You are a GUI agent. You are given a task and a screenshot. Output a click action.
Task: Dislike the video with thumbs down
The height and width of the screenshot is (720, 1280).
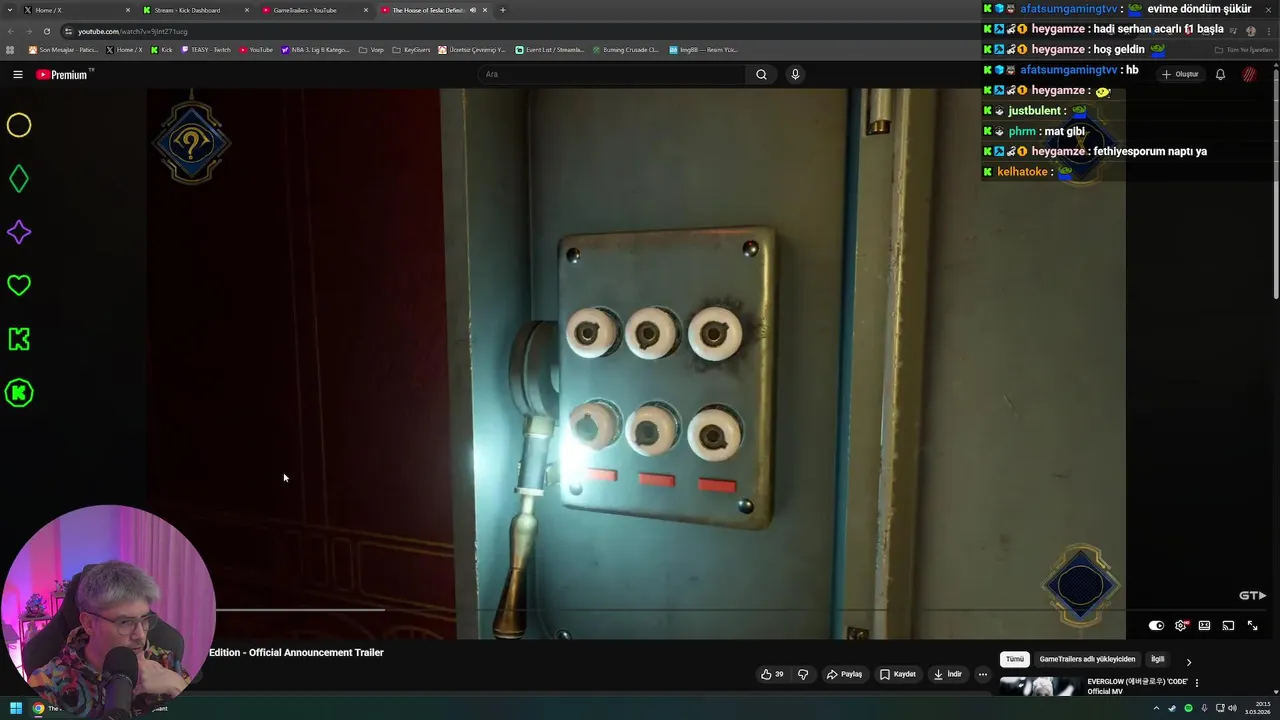(803, 674)
